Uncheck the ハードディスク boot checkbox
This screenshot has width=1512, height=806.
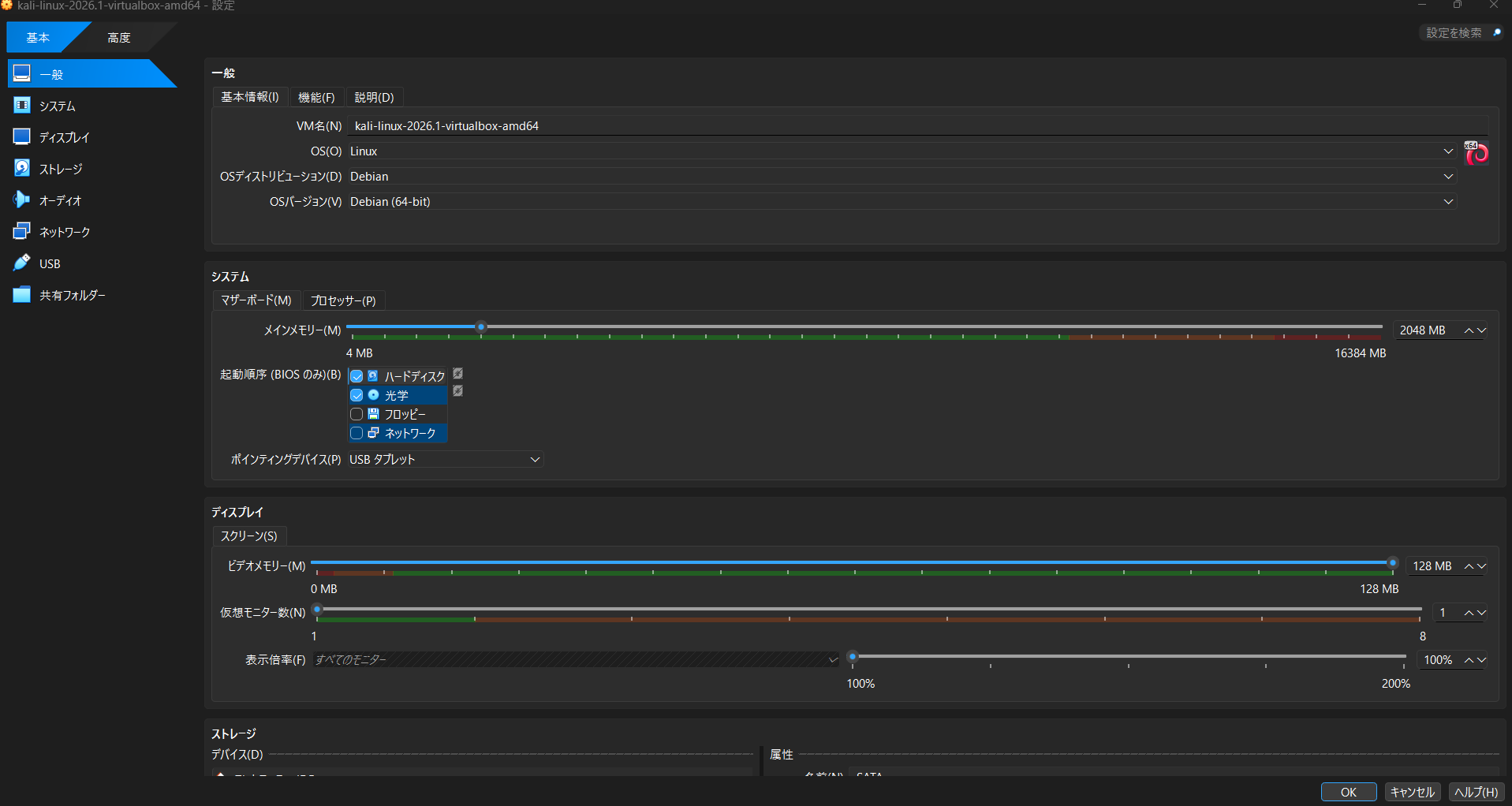coord(357,376)
